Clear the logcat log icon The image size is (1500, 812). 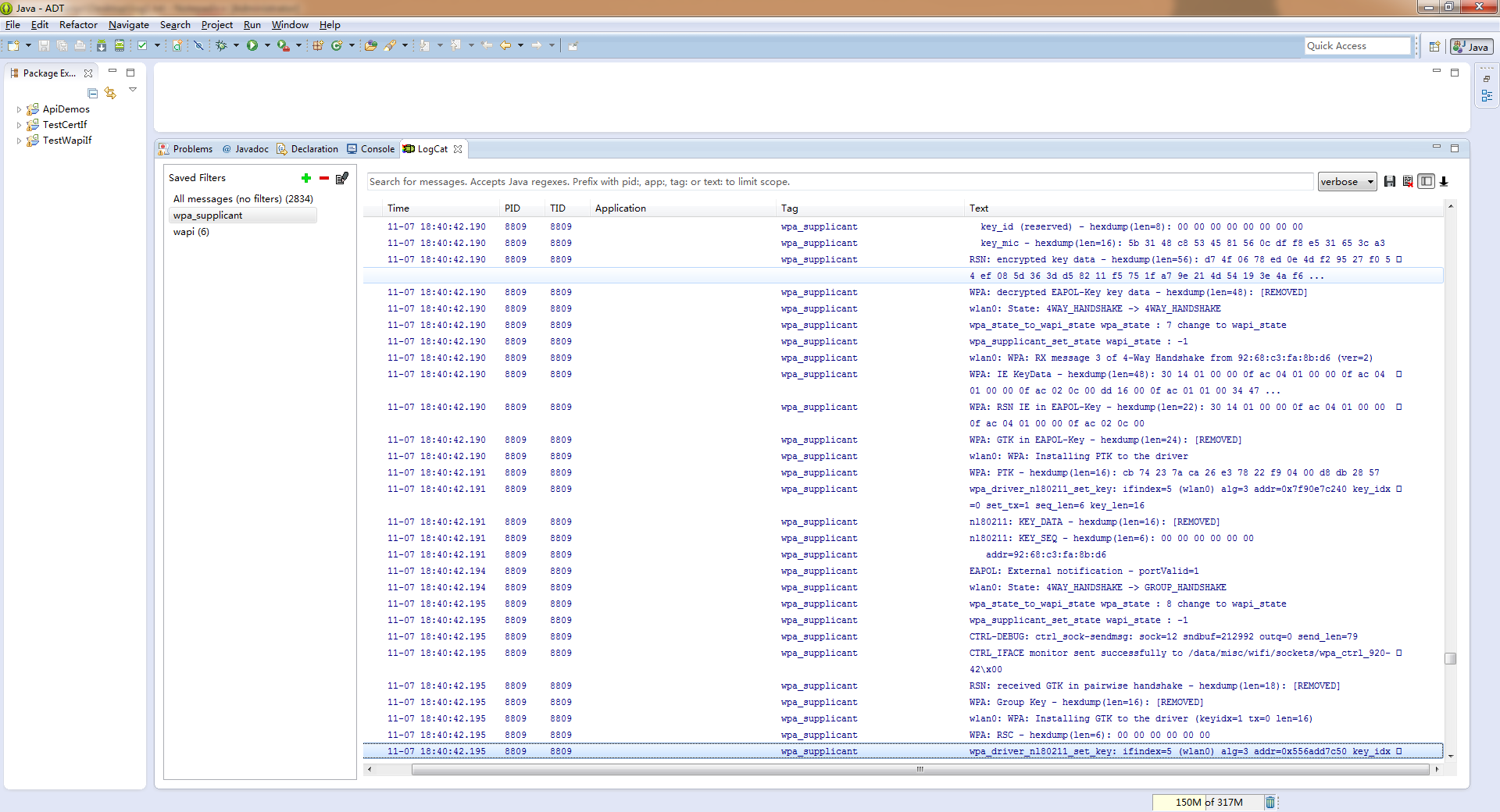click(x=1408, y=182)
